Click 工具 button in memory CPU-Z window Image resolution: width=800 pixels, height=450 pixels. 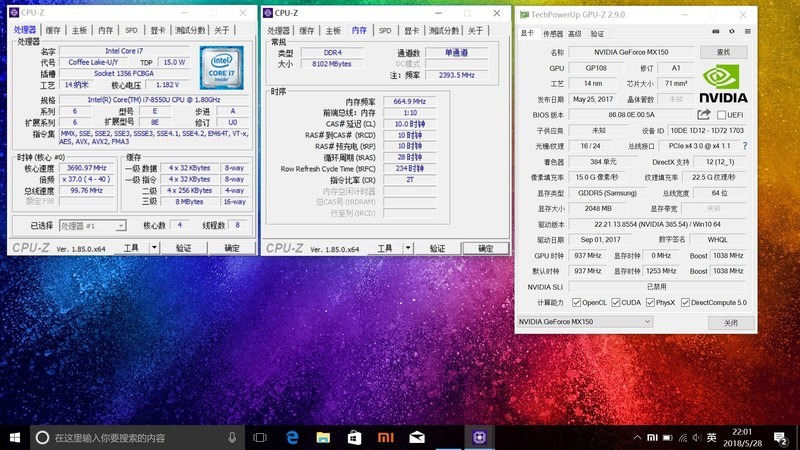coord(385,248)
